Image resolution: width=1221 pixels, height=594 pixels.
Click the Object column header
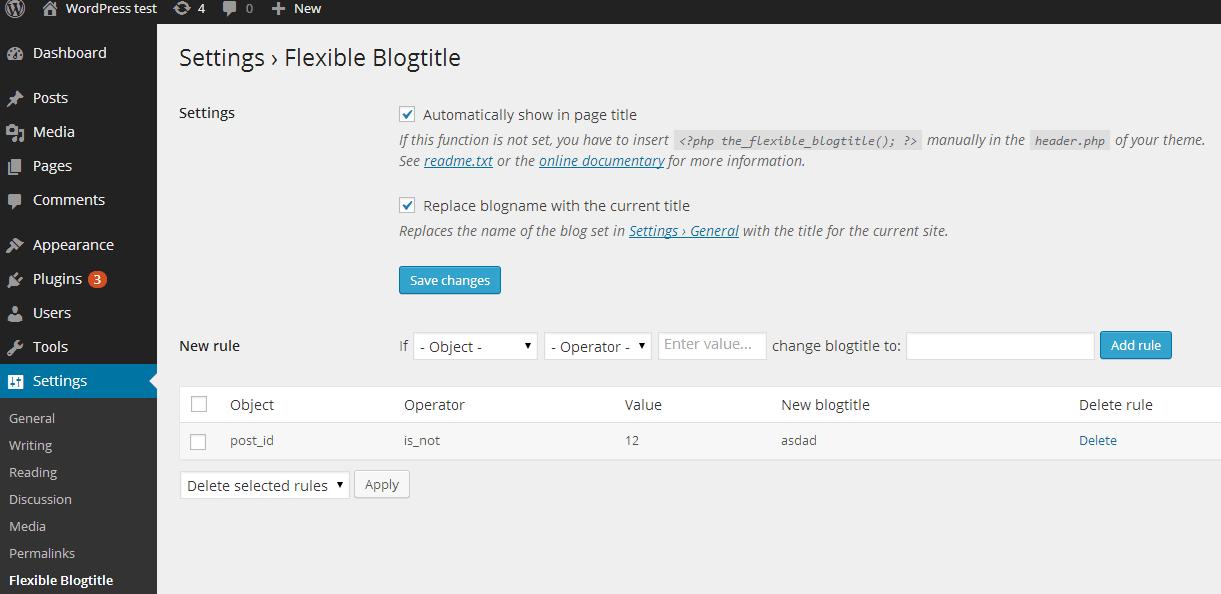(252, 405)
